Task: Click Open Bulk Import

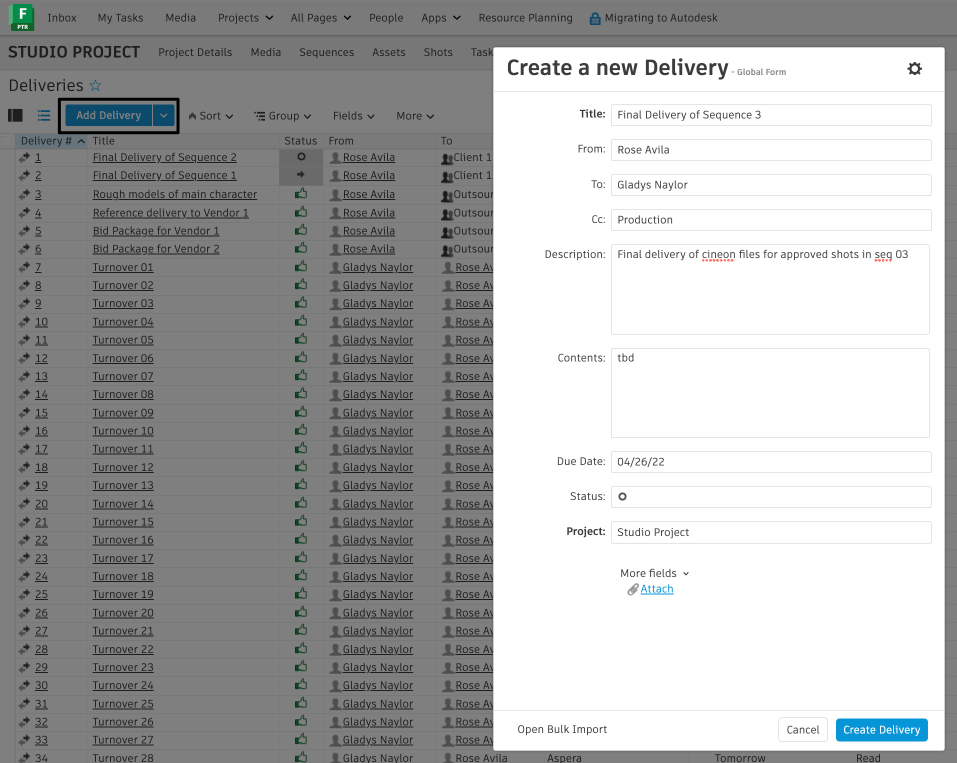Action: click(562, 729)
